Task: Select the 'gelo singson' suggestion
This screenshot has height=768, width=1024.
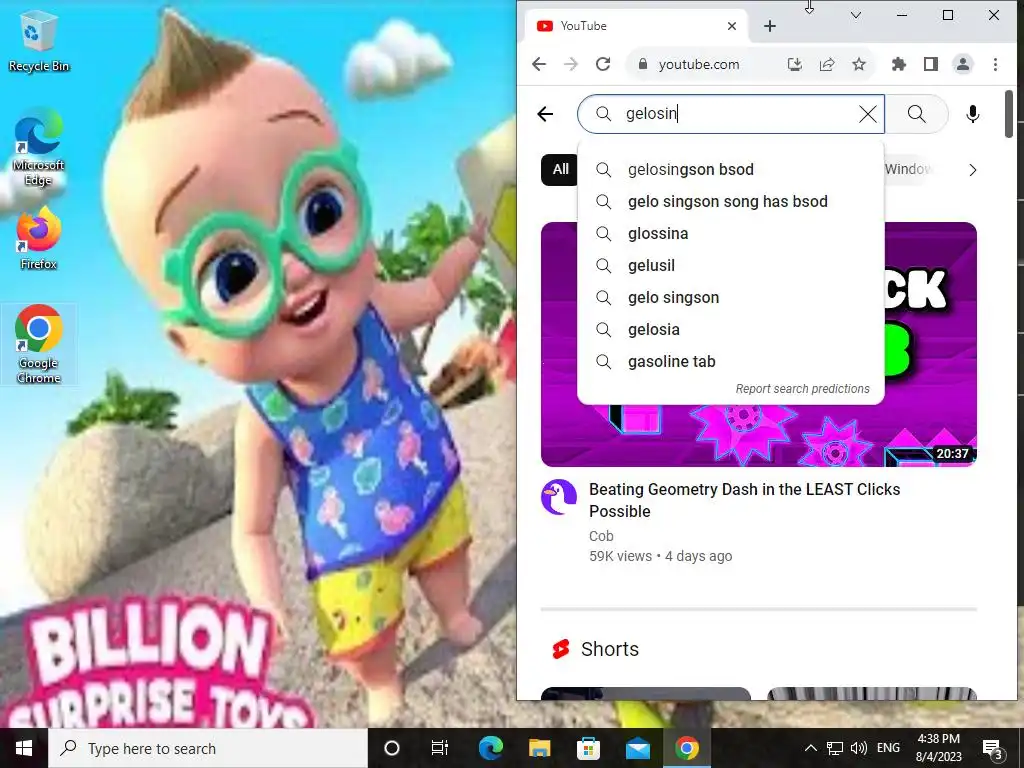Action: pyautogui.click(x=731, y=298)
